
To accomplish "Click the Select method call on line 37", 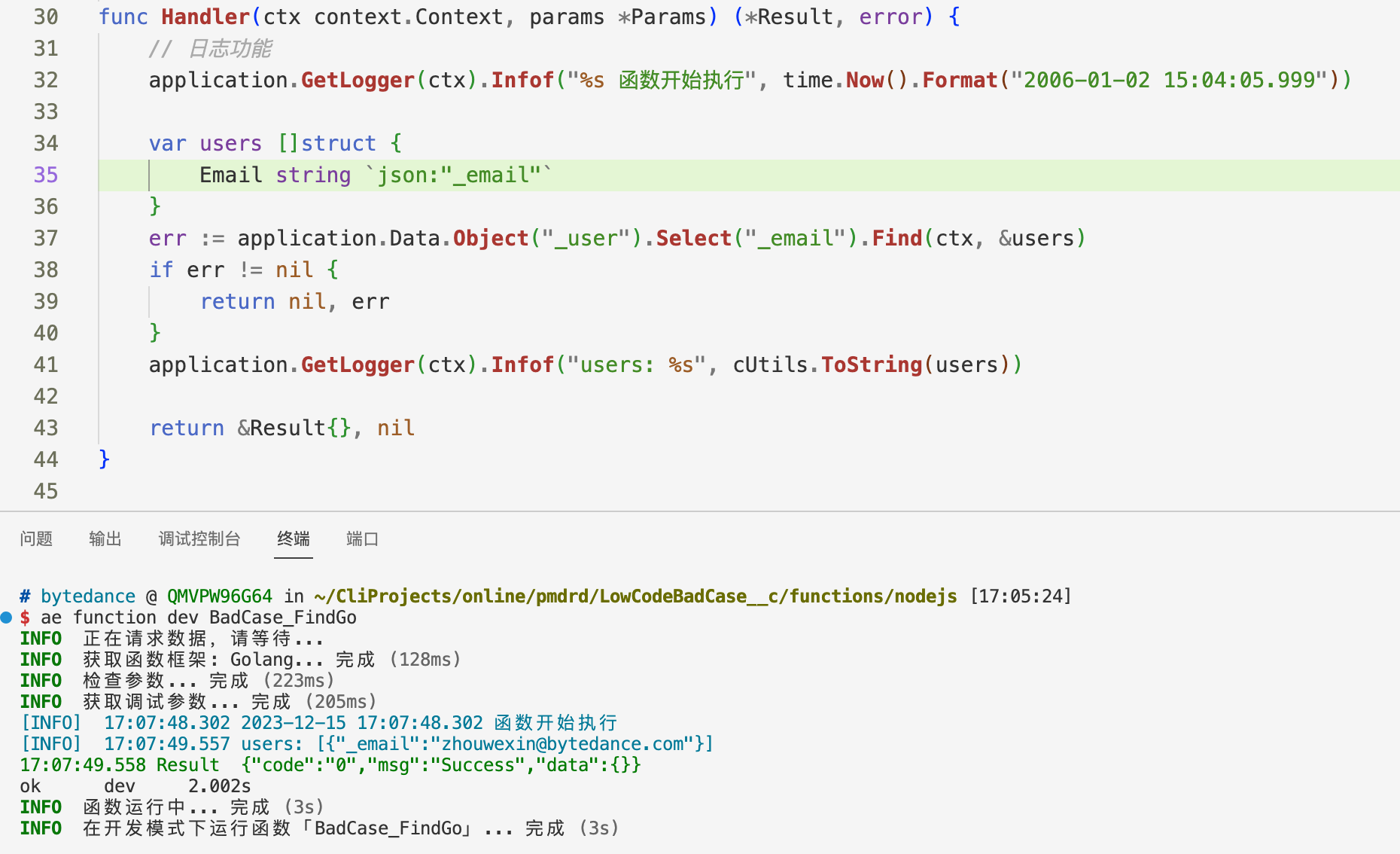I will 693,238.
